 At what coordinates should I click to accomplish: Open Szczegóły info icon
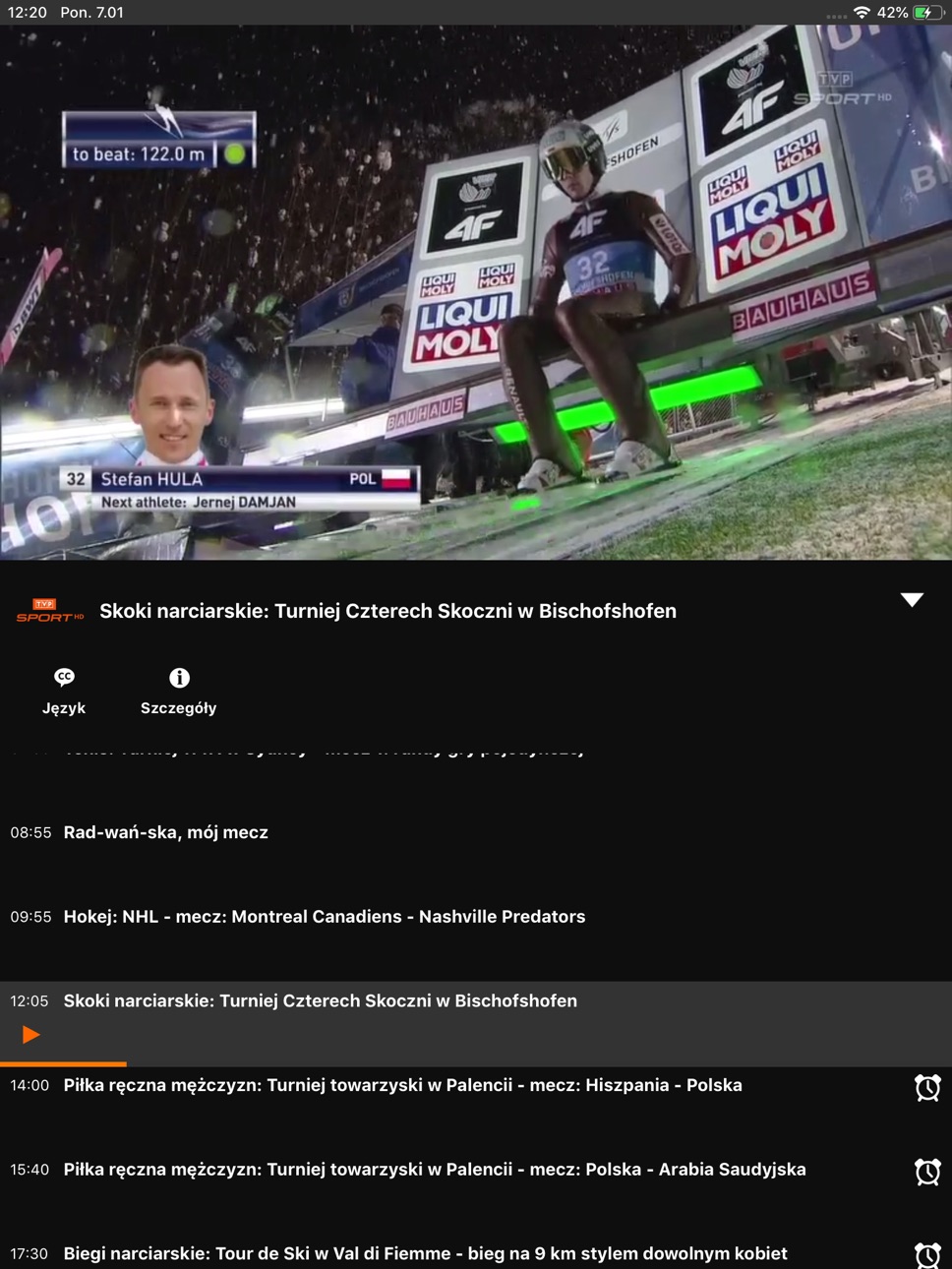[x=179, y=678]
